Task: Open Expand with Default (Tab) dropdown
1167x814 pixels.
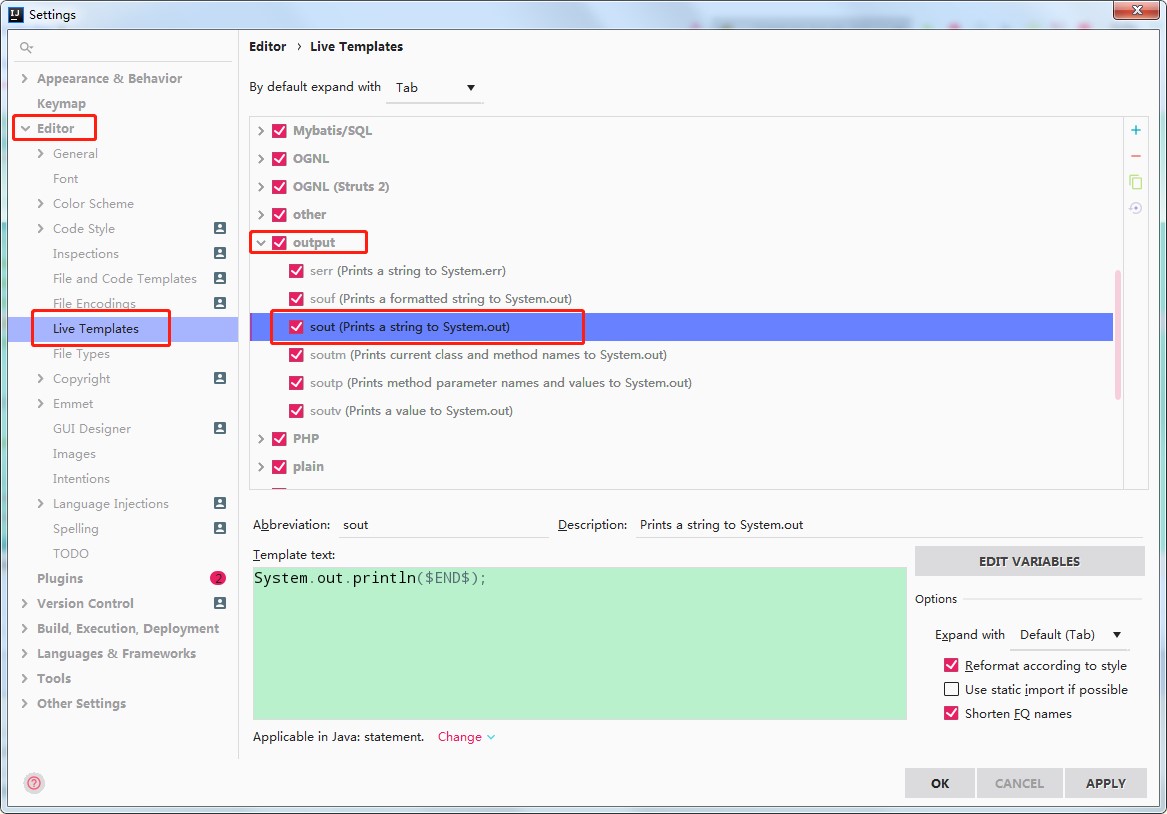Action: tap(1071, 635)
